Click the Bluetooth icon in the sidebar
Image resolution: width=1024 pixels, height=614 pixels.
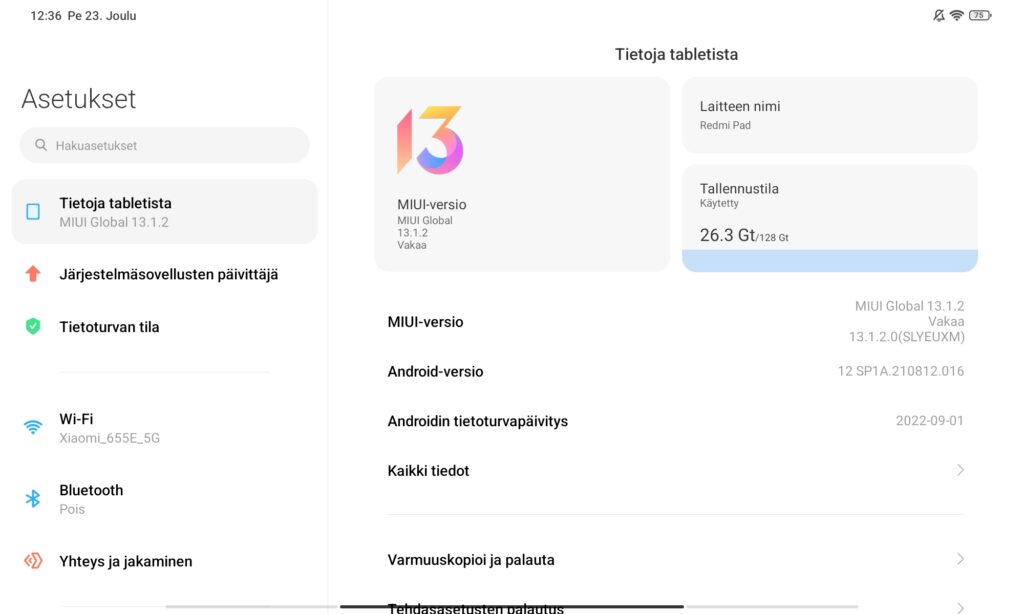(33, 499)
